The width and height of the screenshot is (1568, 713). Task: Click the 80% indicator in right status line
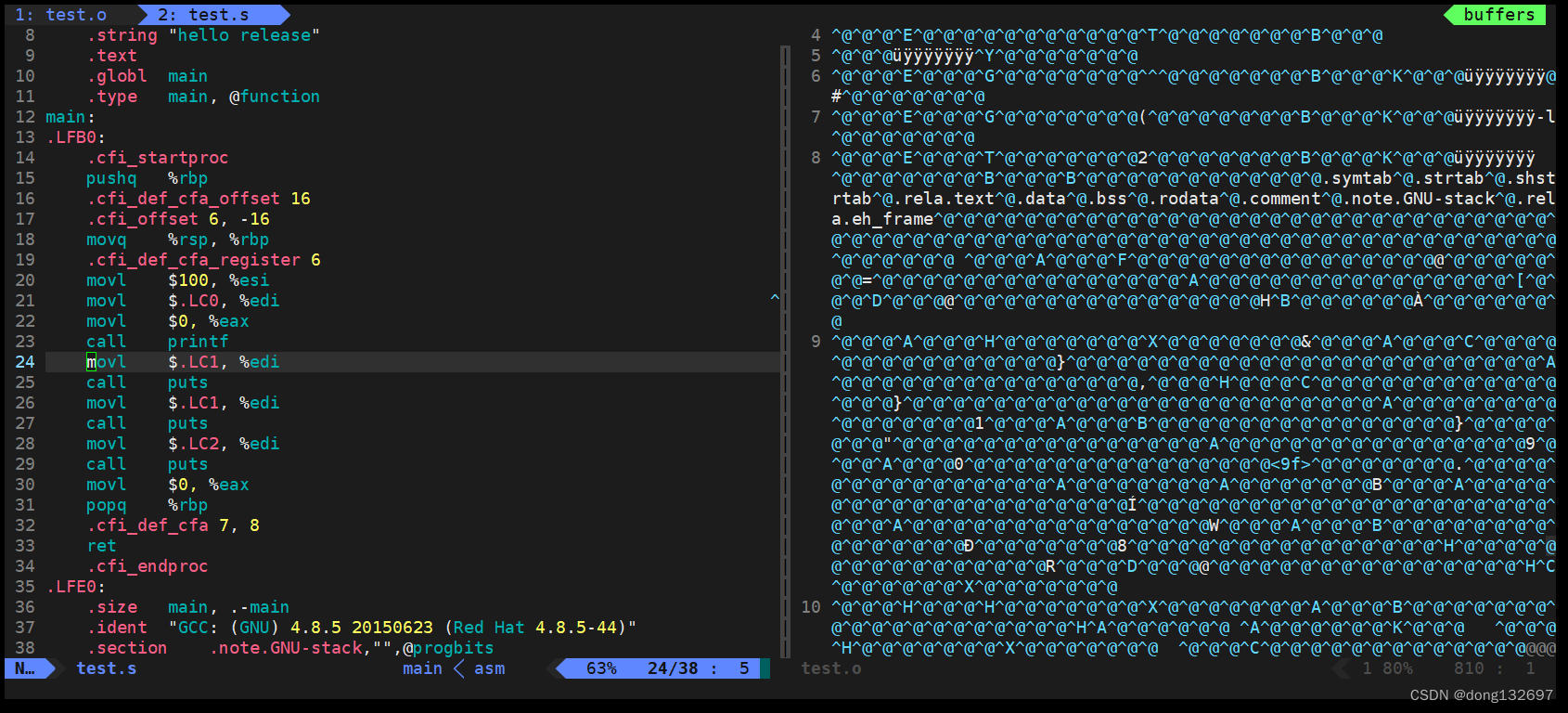point(1397,668)
